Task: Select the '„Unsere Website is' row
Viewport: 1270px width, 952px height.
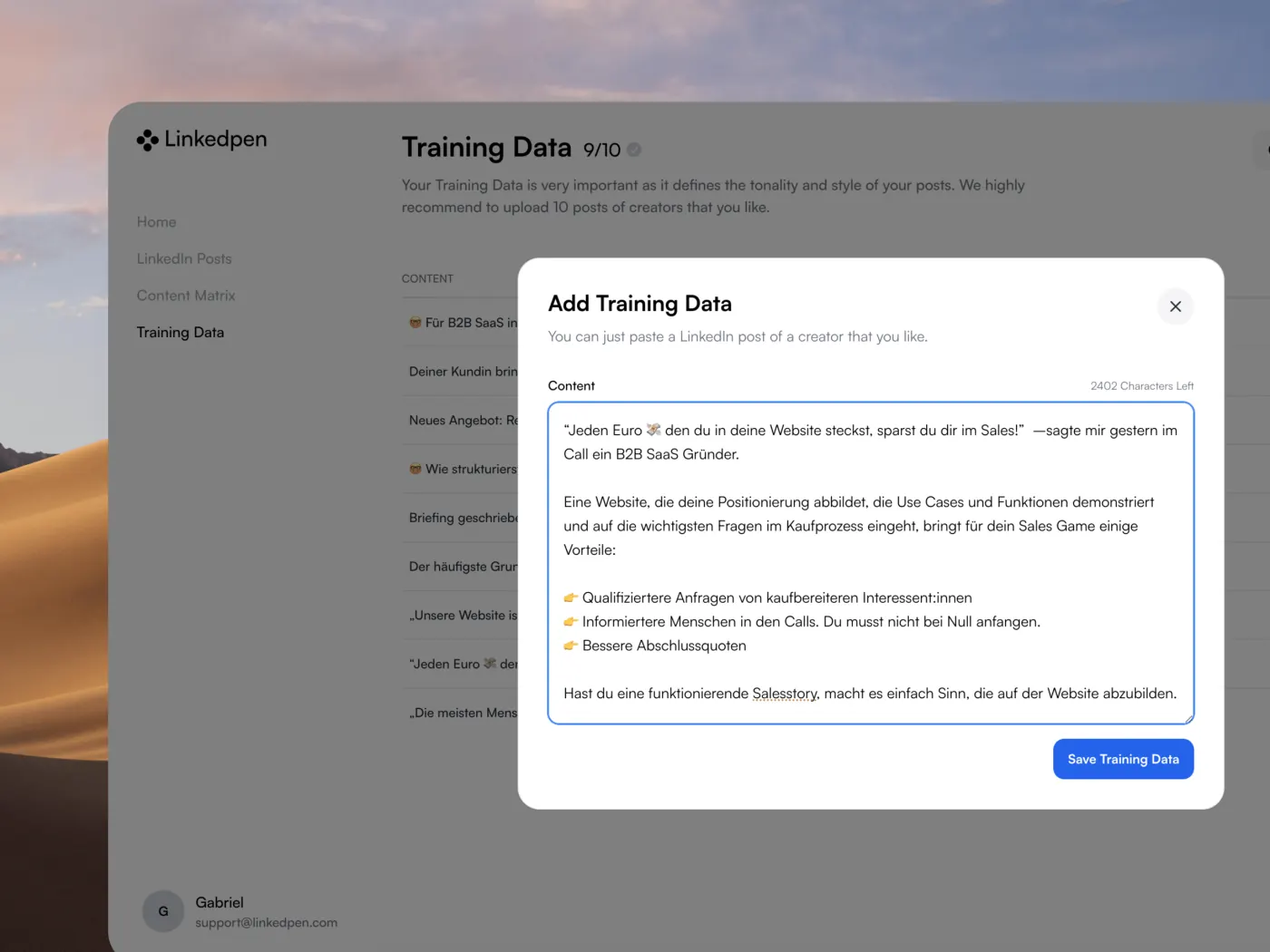Action: pyautogui.click(x=460, y=616)
